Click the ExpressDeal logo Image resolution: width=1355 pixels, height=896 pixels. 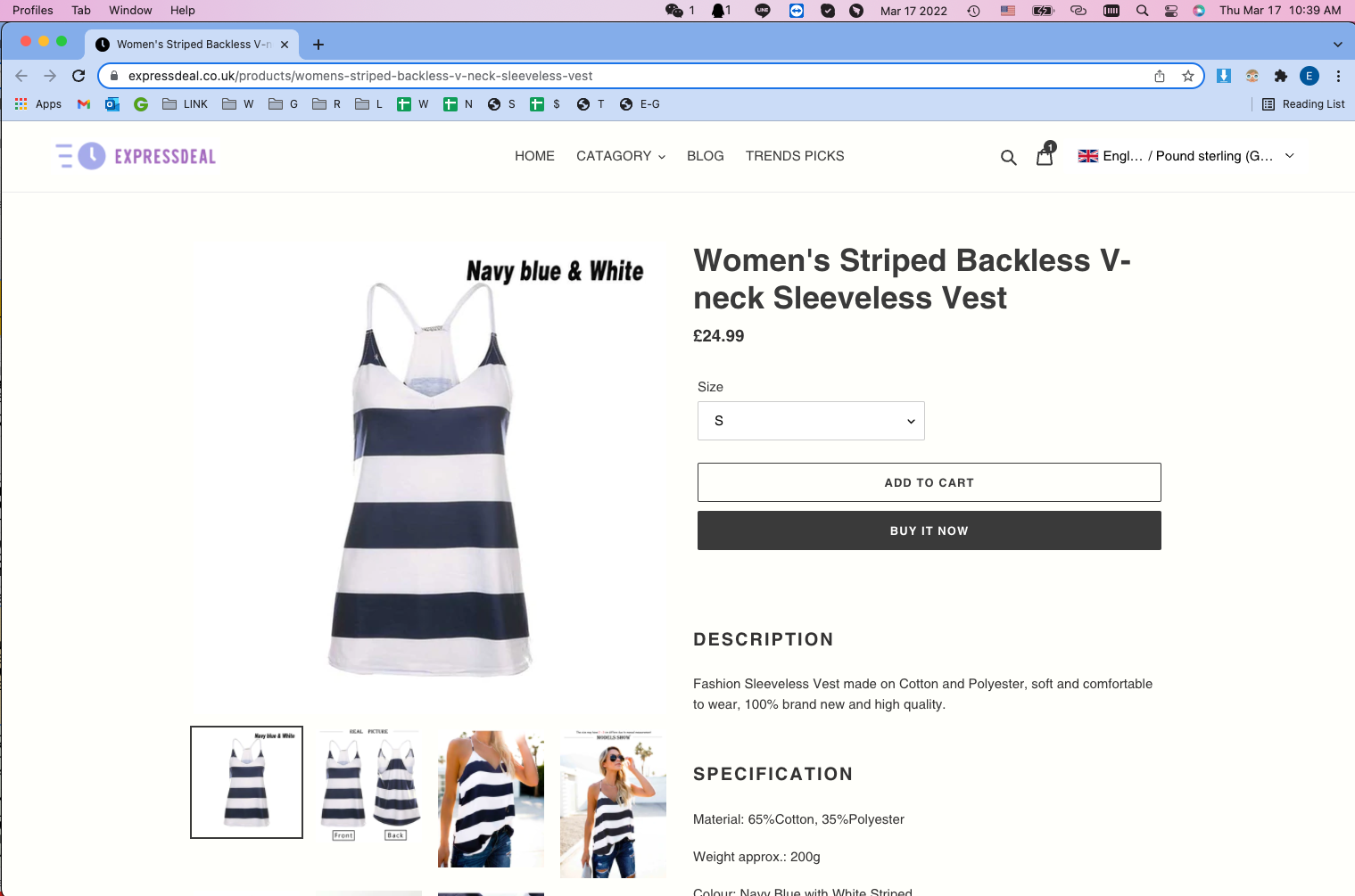coord(136,156)
